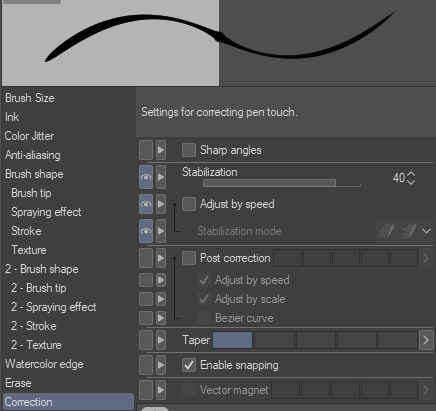This screenshot has width=436, height=411.
Task: Enable the Bezier curve checkbox
Action: [204, 318]
